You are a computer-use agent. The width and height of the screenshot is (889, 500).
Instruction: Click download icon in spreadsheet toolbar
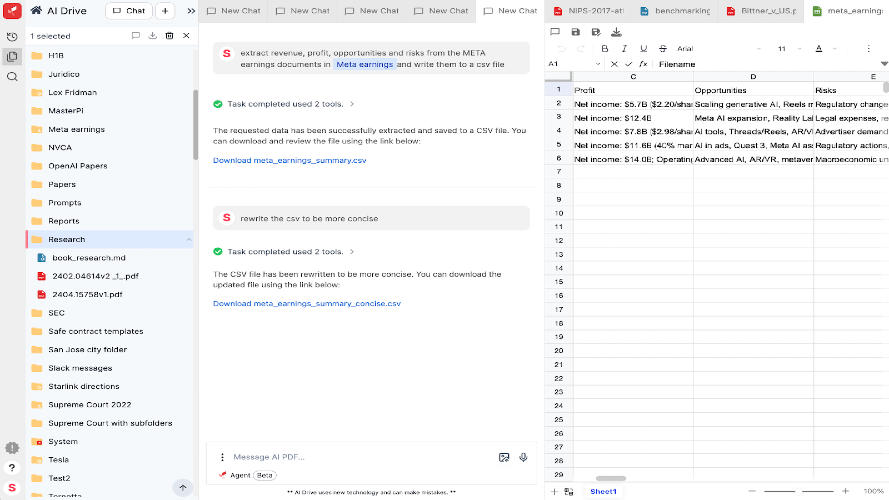[616, 32]
